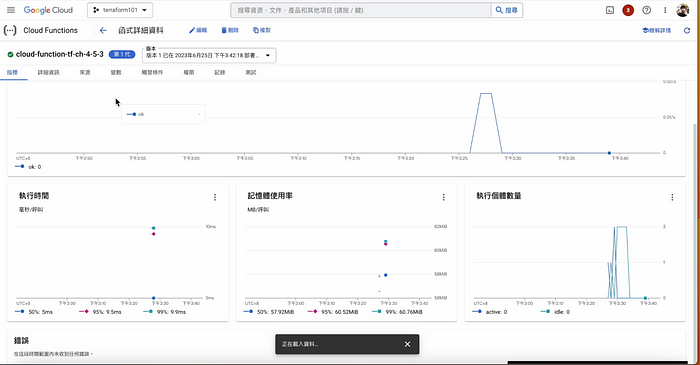Click the 函式詳細資料 page title
This screenshot has height=365, width=700.
[141, 30]
